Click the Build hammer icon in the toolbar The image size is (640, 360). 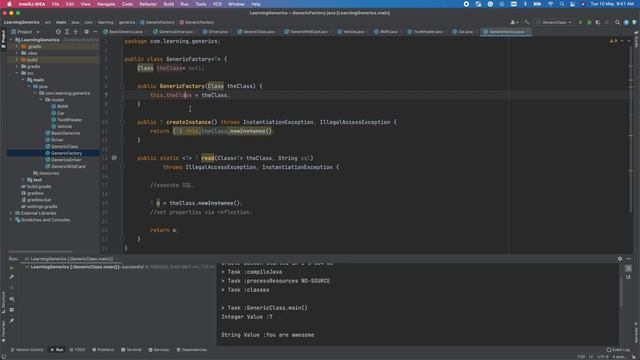[527, 22]
